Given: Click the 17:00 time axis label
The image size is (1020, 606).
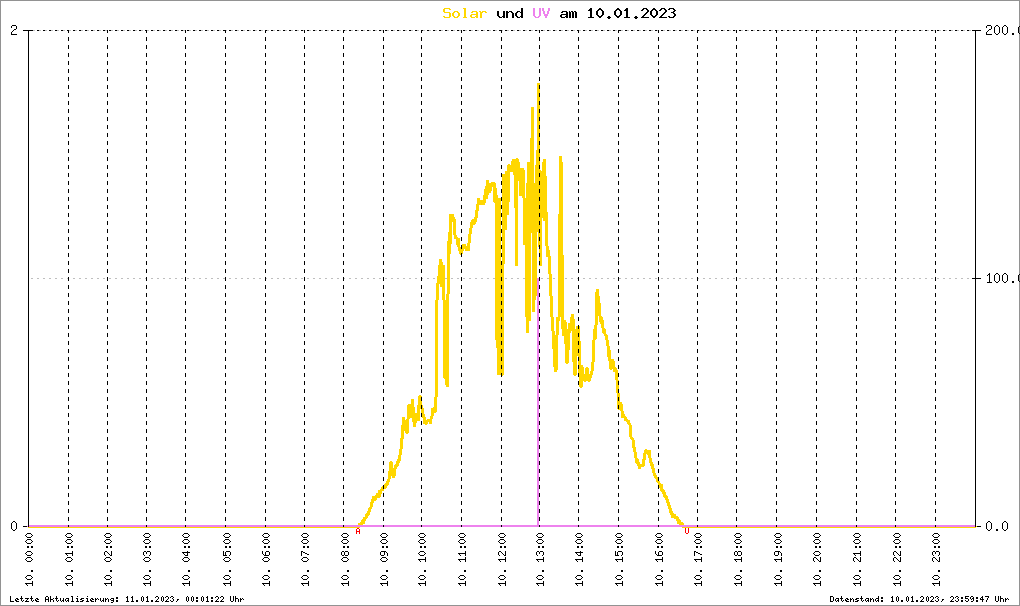Looking at the screenshot, I should tap(699, 559).
